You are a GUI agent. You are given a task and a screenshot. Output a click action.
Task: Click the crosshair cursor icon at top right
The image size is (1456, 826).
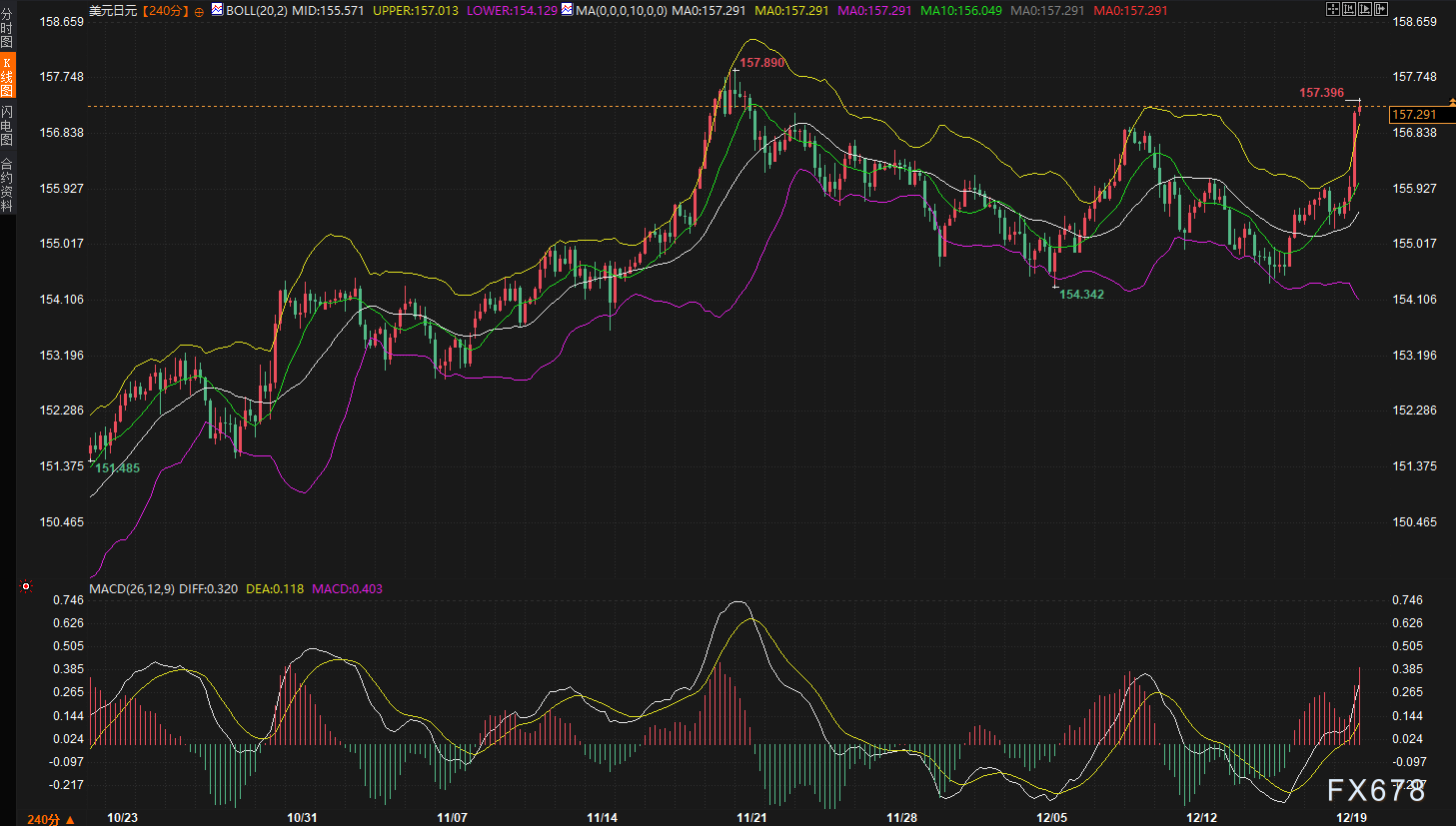click(1332, 9)
